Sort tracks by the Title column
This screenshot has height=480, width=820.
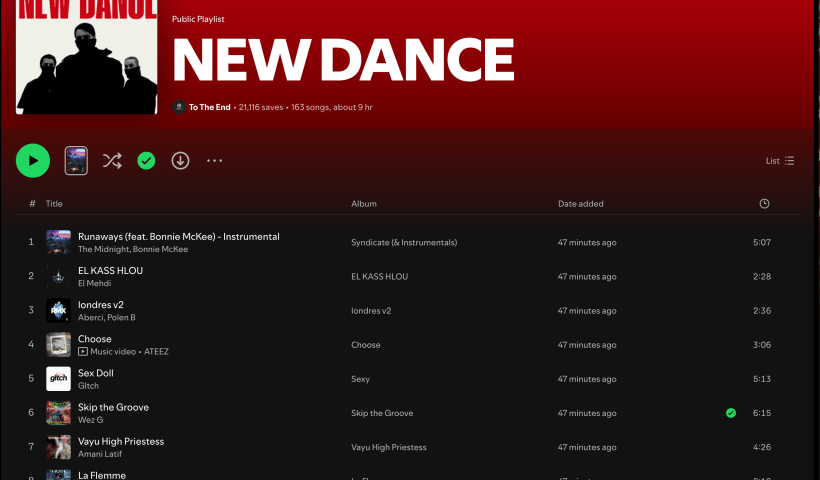click(54, 204)
